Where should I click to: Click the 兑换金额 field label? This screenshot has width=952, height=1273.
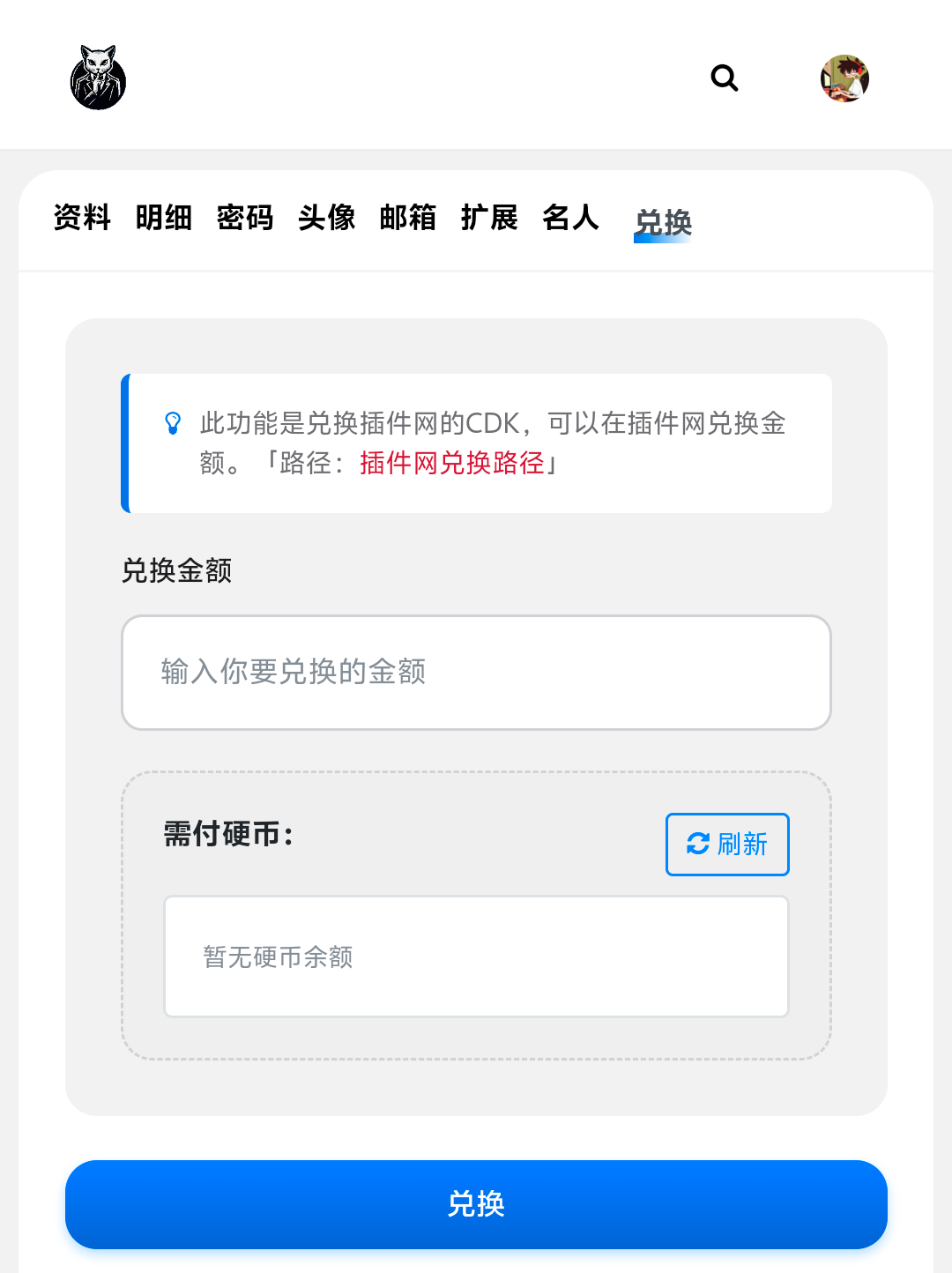click(176, 570)
